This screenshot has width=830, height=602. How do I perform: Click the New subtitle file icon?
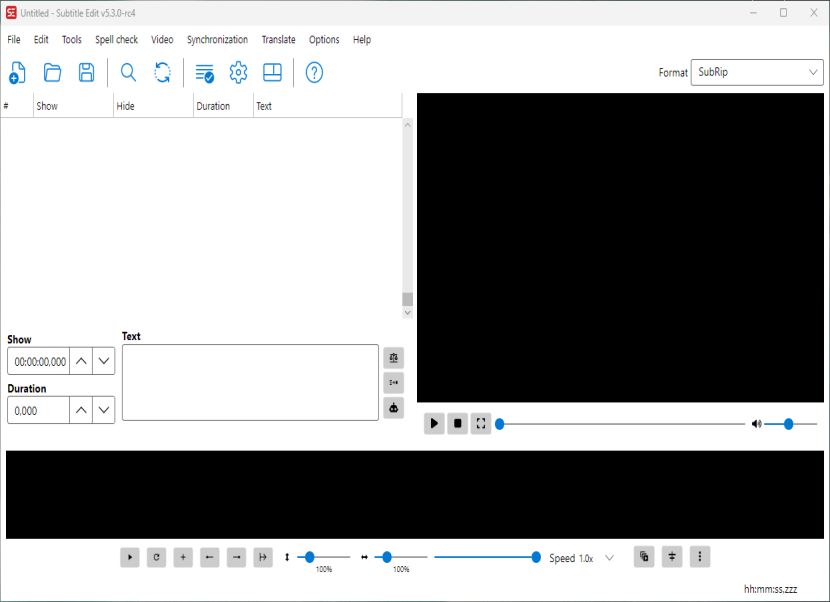[x=17, y=73]
